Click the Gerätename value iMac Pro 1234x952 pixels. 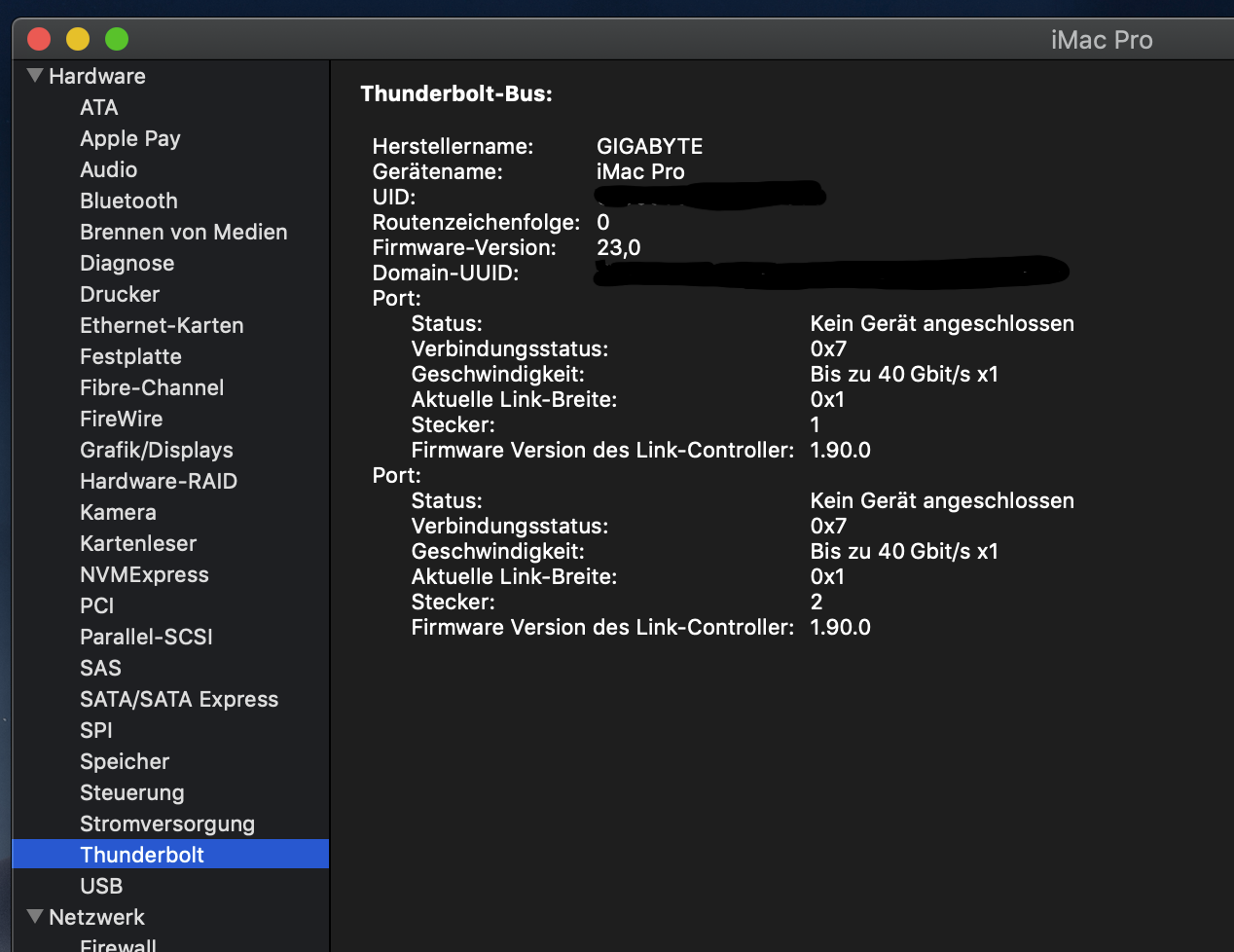(x=640, y=171)
